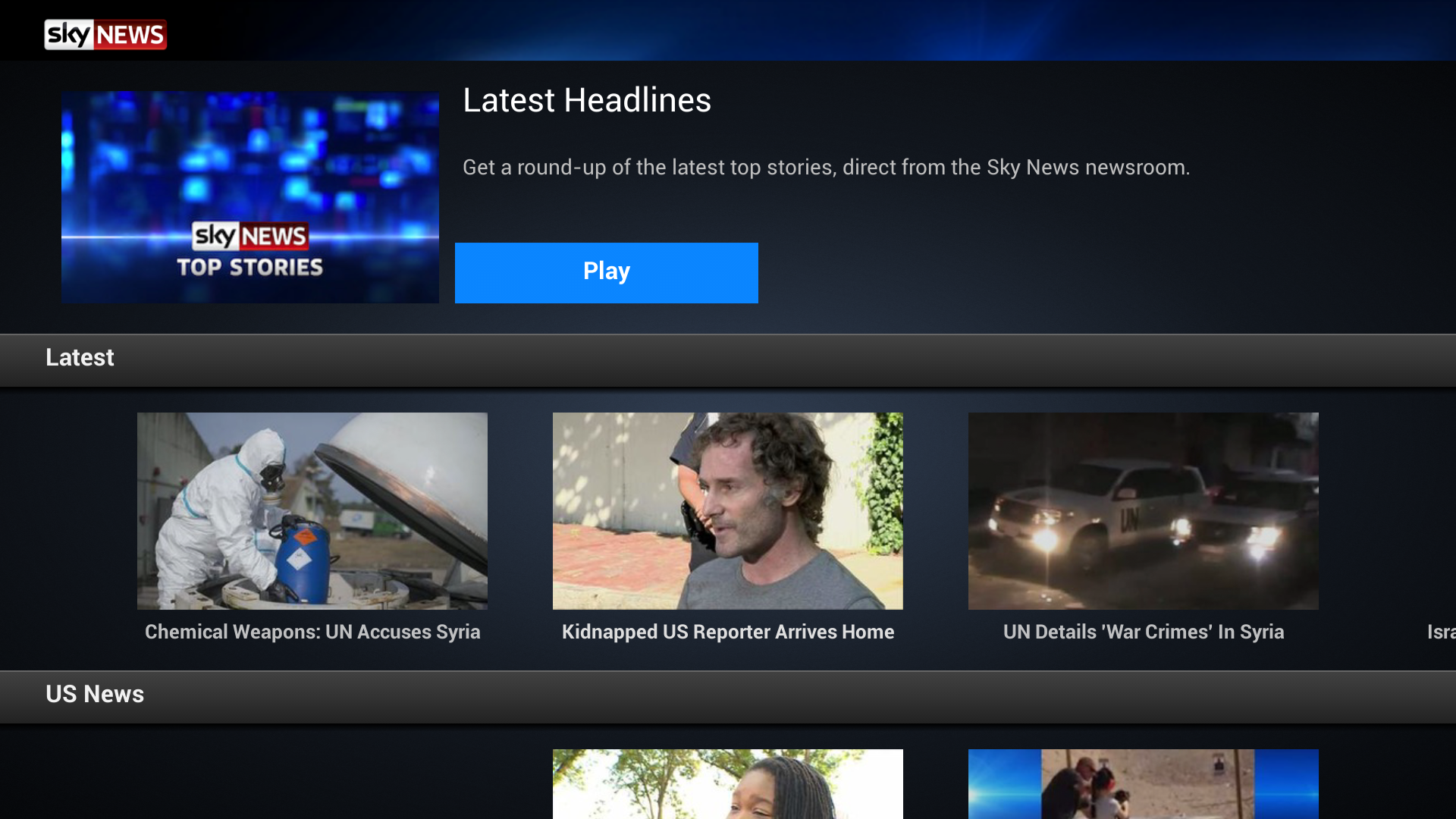Select the 'UN Details War Crimes In Syria' headline text
The height and width of the screenshot is (819, 1456).
coord(1144,632)
